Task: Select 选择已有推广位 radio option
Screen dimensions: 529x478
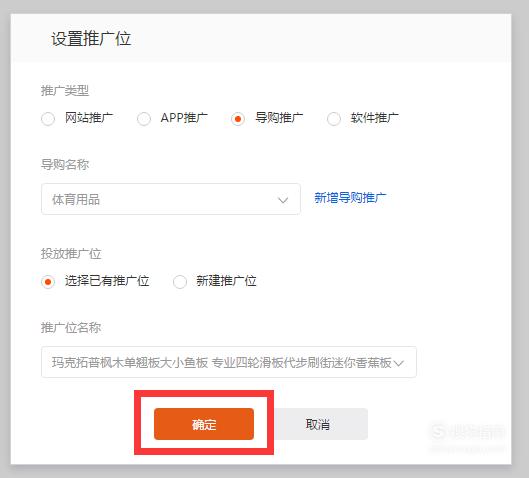Action: 48,282
